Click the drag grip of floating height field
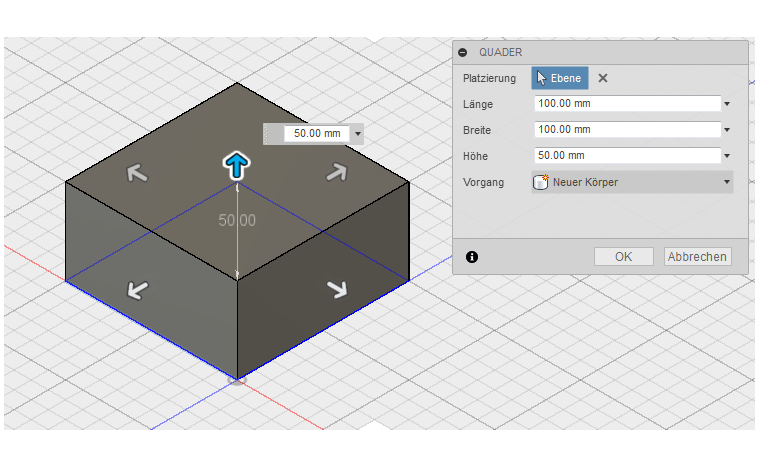 [267, 134]
